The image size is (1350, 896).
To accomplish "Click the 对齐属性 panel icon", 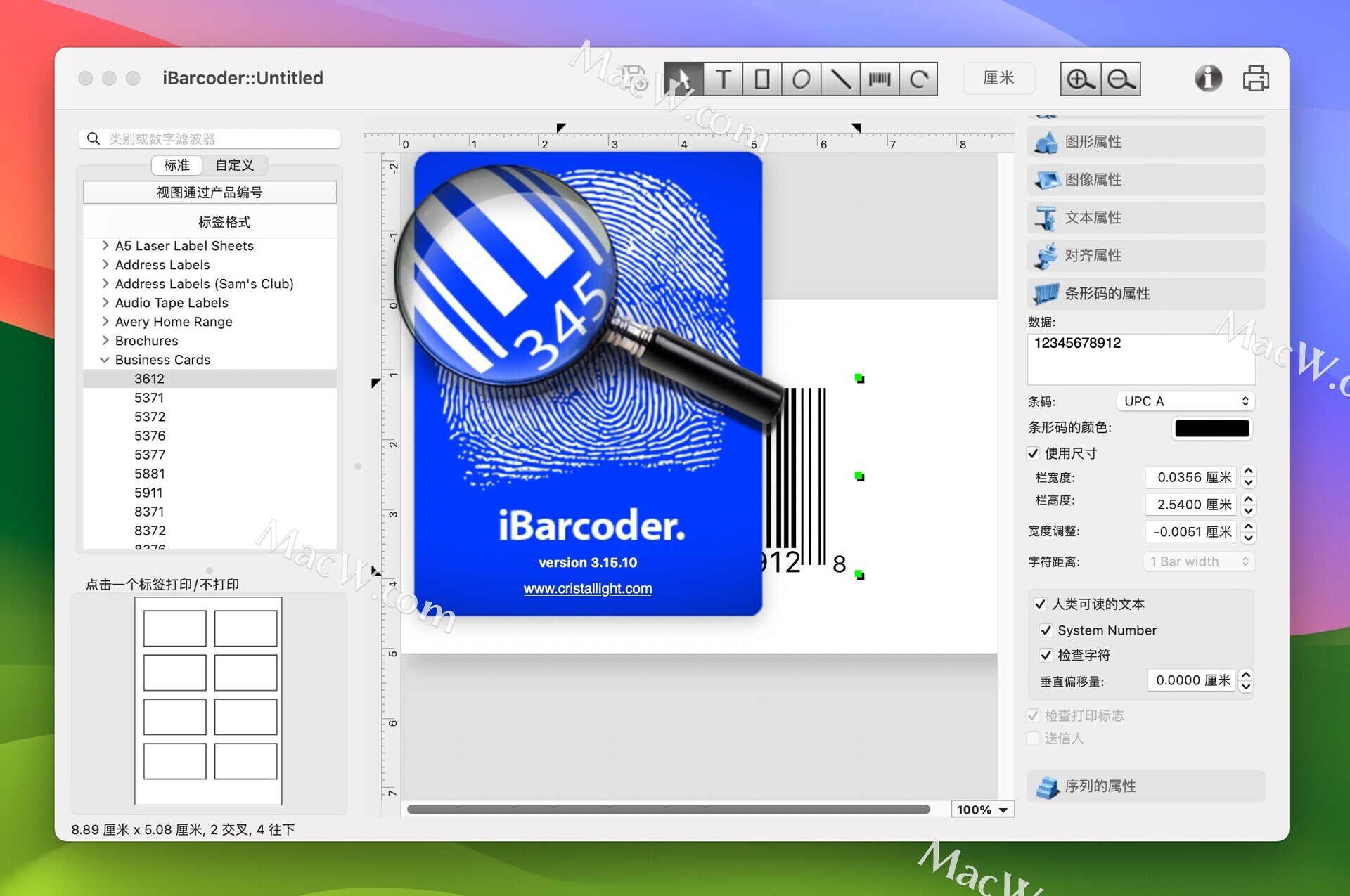I will (1046, 256).
